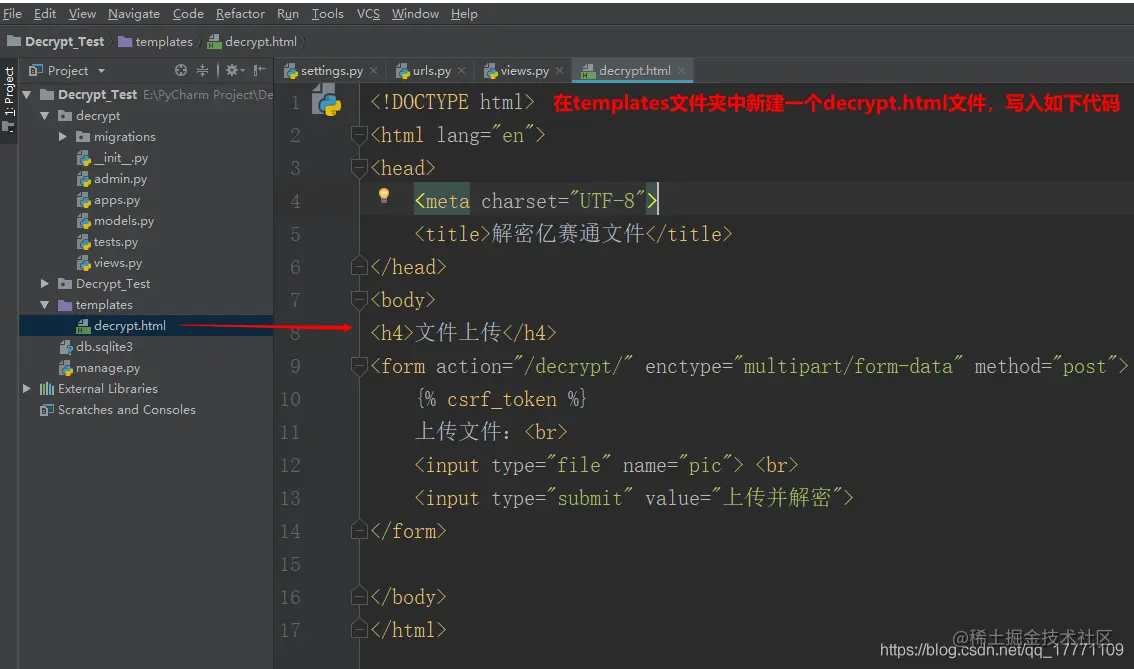Click the form action line in the editor
Screen dimensions: 1134x669
749,366
